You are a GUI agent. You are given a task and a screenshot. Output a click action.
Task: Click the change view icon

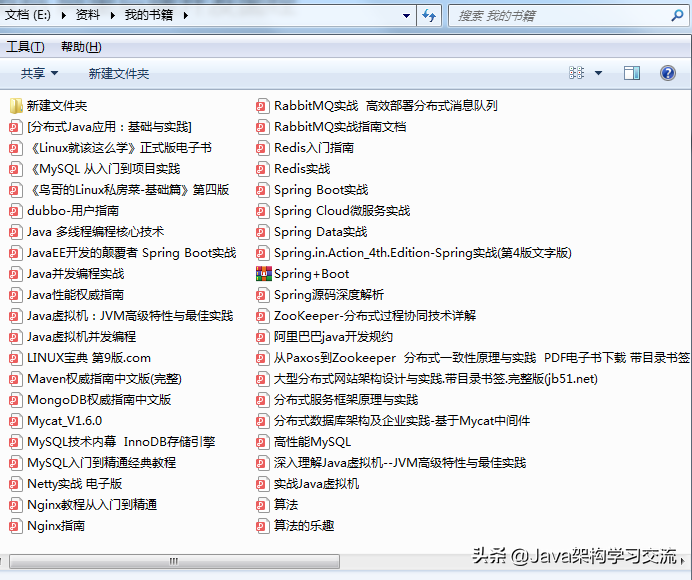(576, 73)
